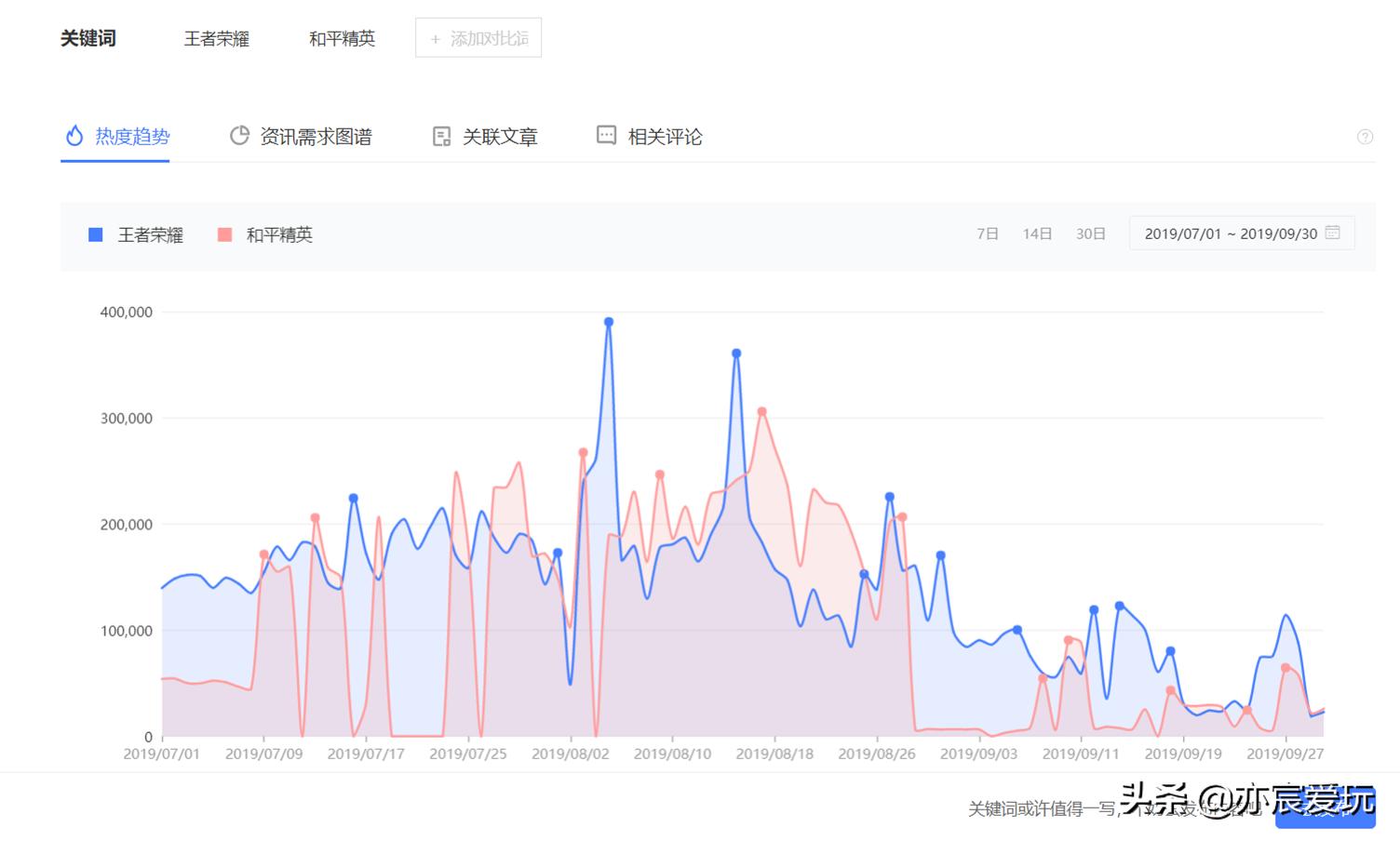The image size is (1400, 841).
Task: Click the flame icon next to 热度趋势
Action: [74, 136]
